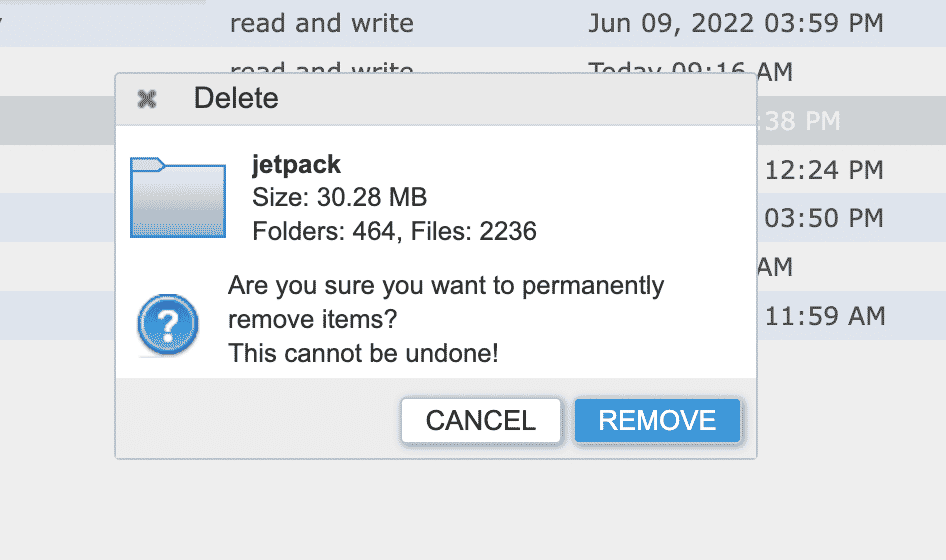Select the Jun 09, 2022 03:59 PM row

(x=735, y=23)
